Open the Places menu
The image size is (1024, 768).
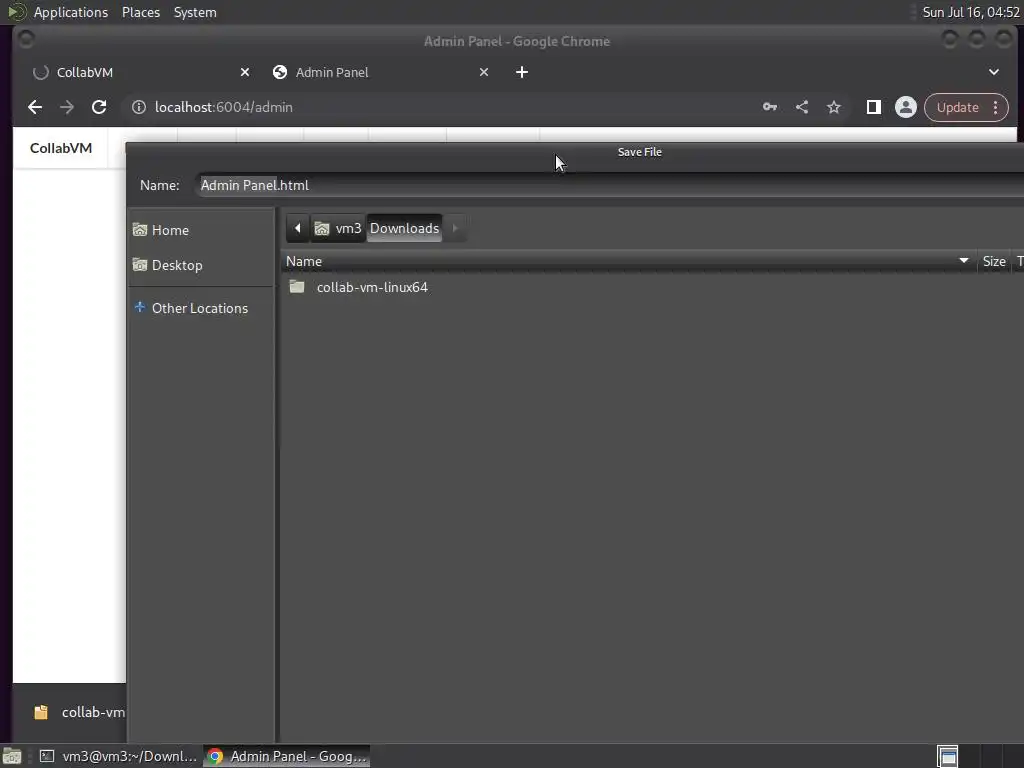(140, 12)
